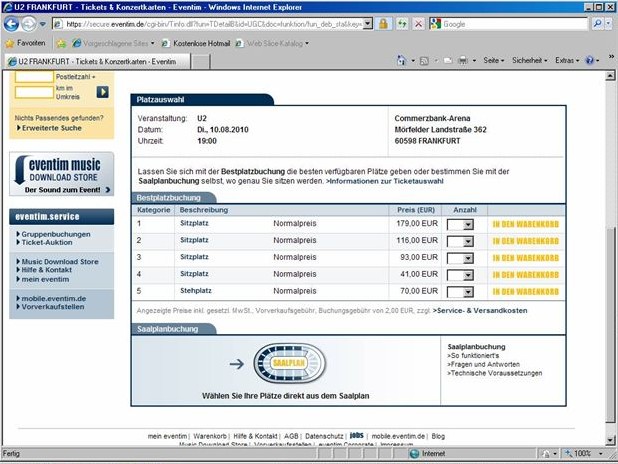This screenshot has height=464, width=618.
Task: Click the browser back button
Action: click(x=13, y=24)
